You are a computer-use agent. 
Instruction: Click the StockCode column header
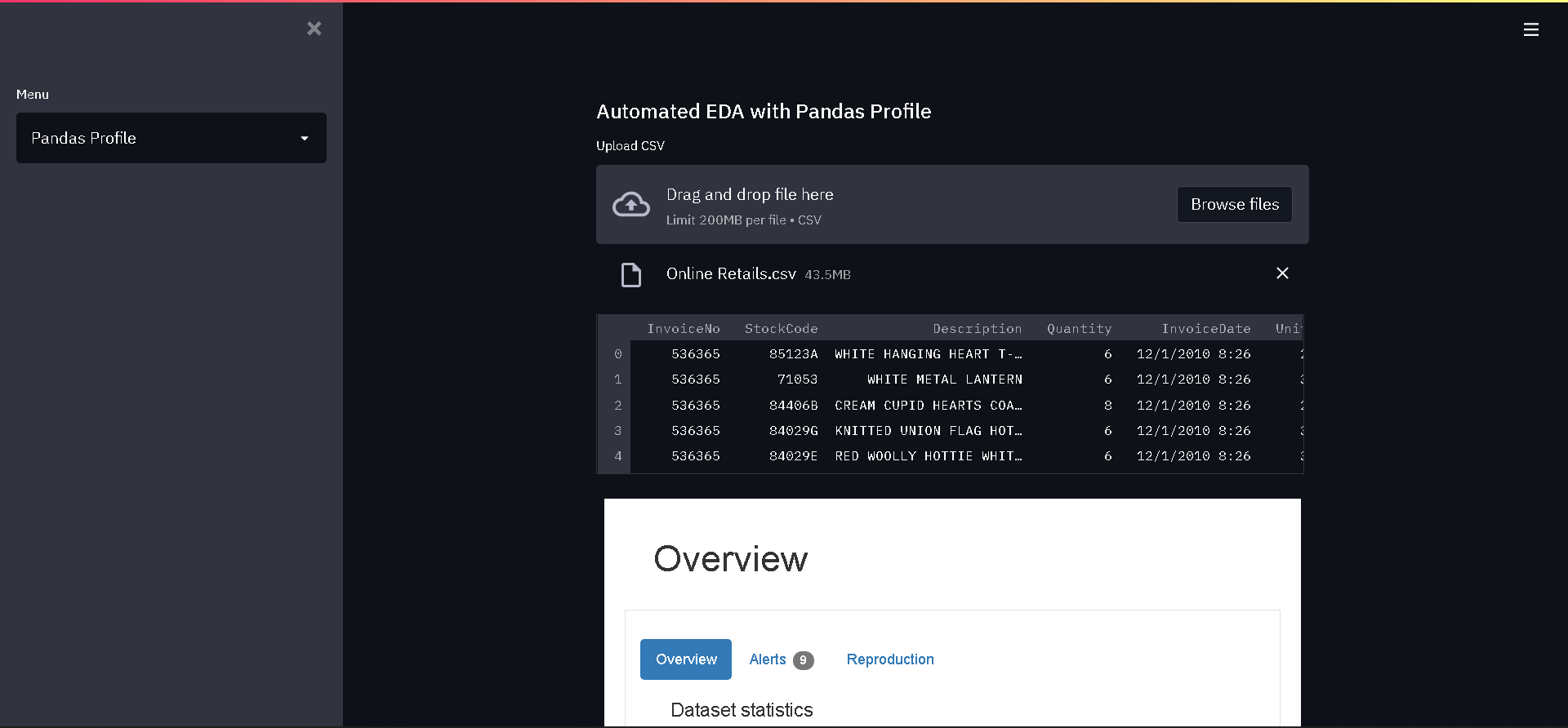pyautogui.click(x=781, y=329)
